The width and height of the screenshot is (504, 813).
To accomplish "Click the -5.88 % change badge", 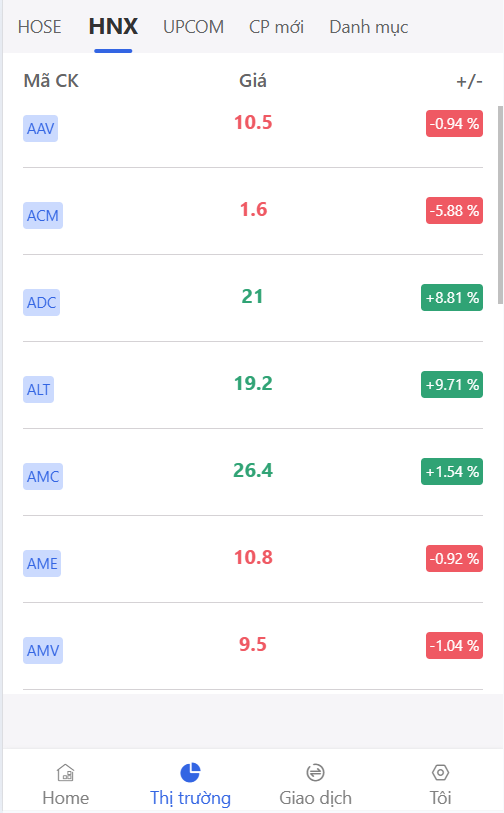I will pos(455,211).
